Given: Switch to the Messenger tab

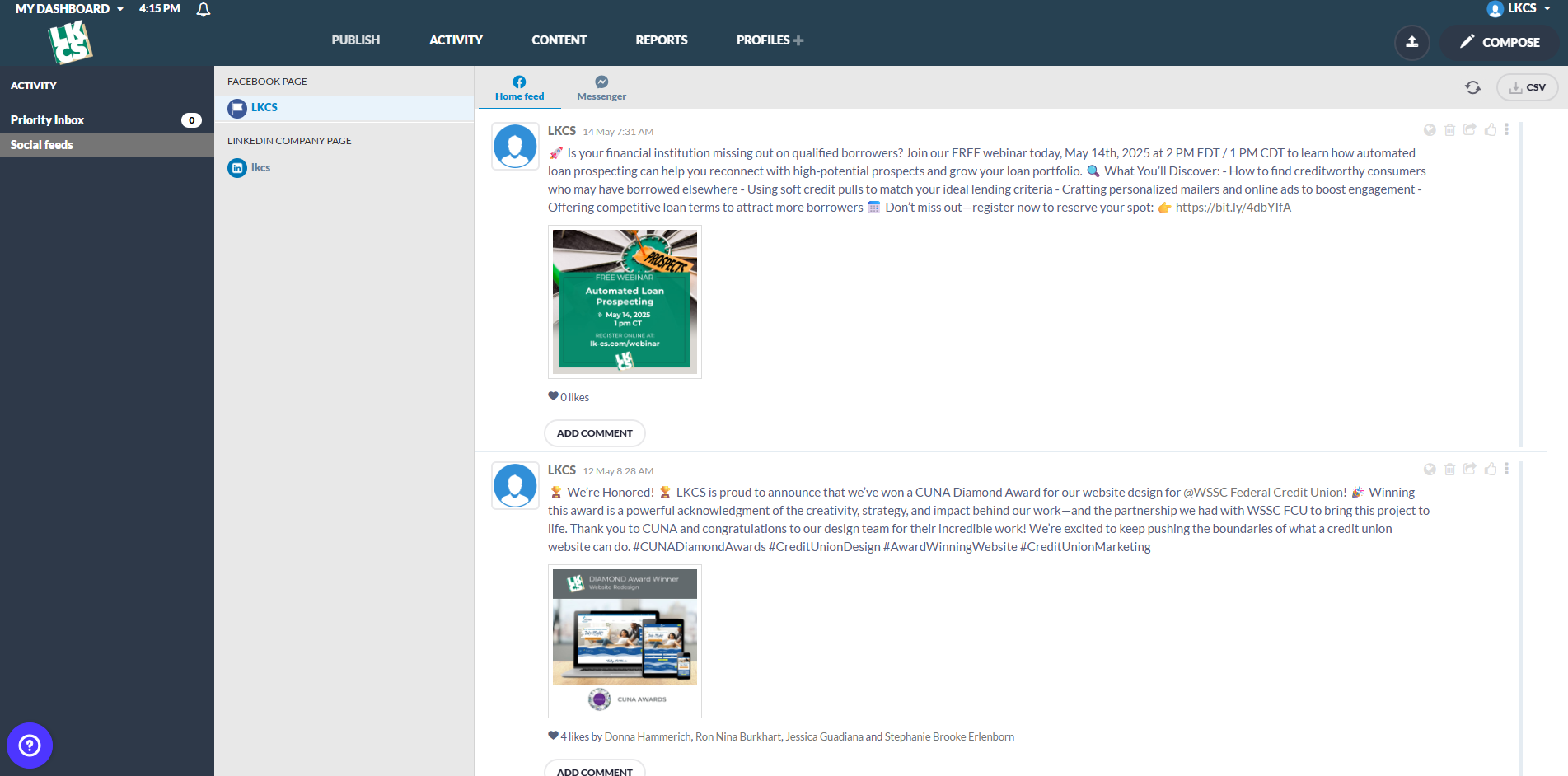Looking at the screenshot, I should pos(601,88).
